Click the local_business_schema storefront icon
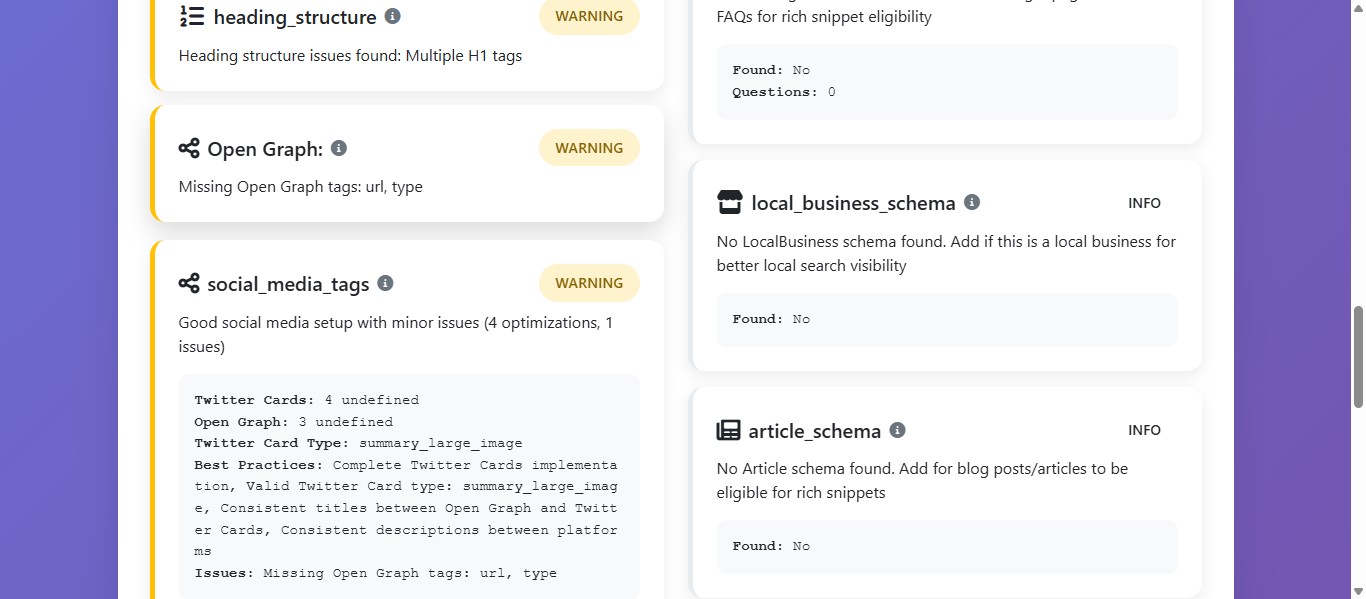The image size is (1366, 599). coord(729,202)
